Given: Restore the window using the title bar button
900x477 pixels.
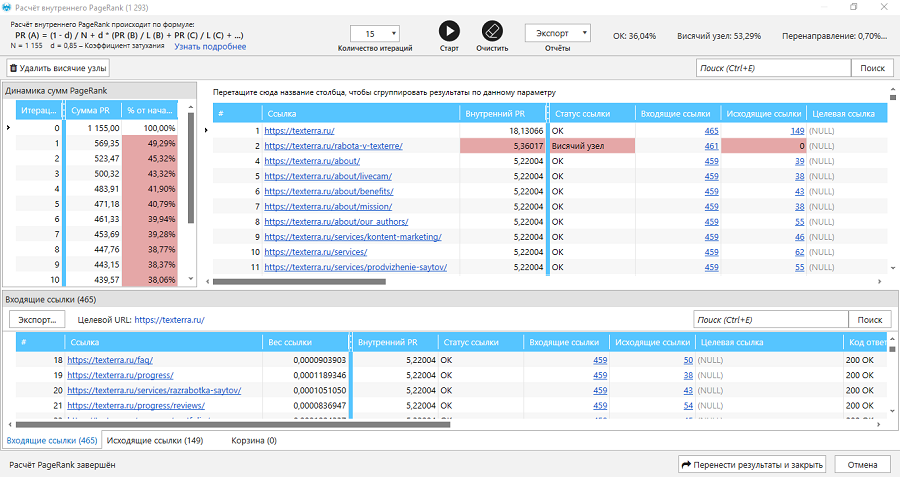Looking at the screenshot, I should (854, 7).
